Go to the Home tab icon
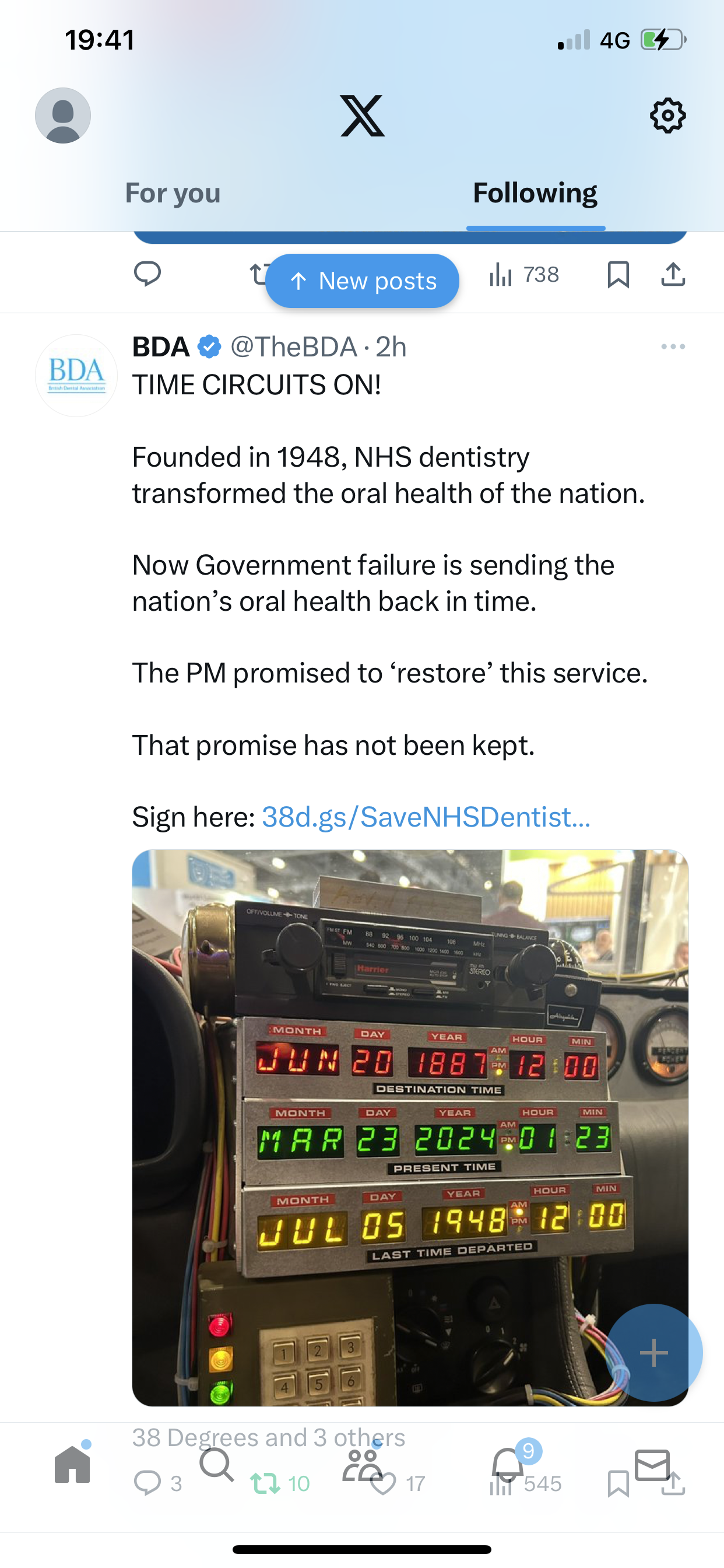Screen dimensions: 724x1568 [x=72, y=1464]
